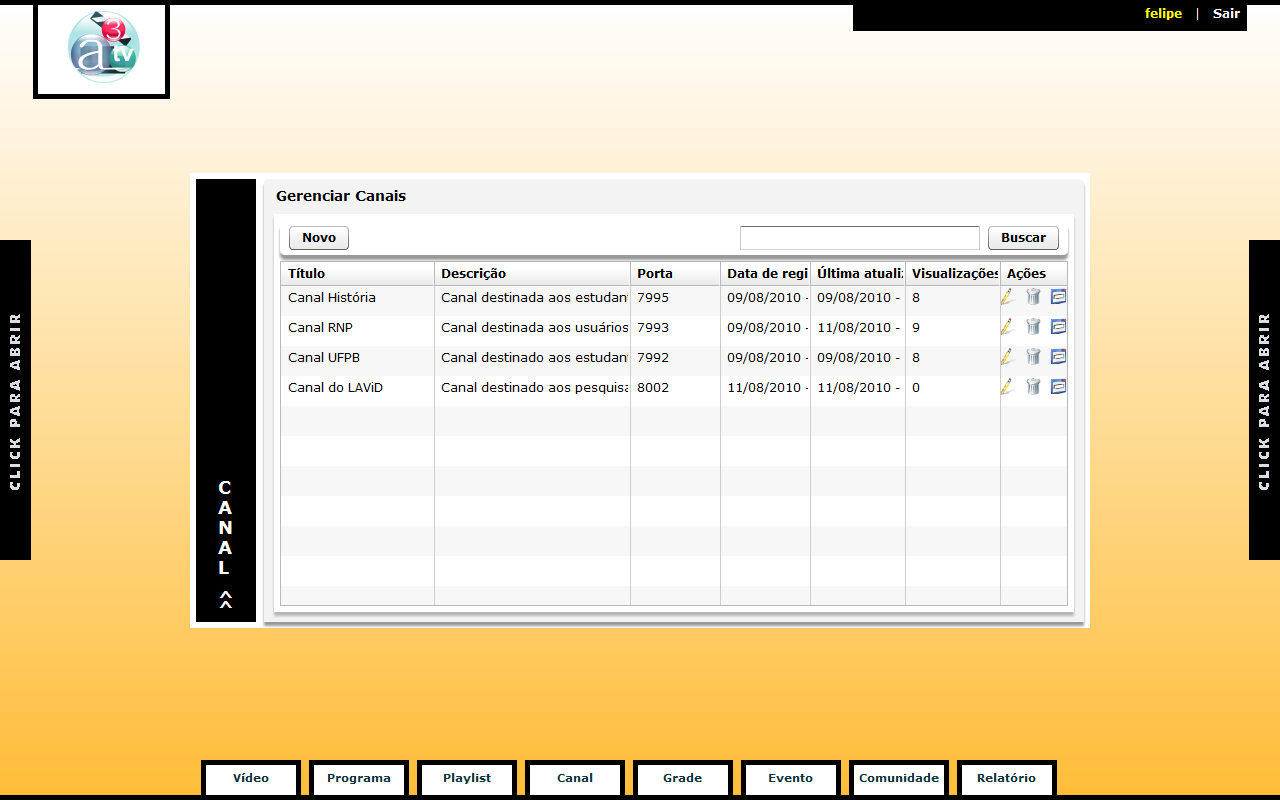Open the details icon for Canal UFPB
The image size is (1280, 800).
1058,357
